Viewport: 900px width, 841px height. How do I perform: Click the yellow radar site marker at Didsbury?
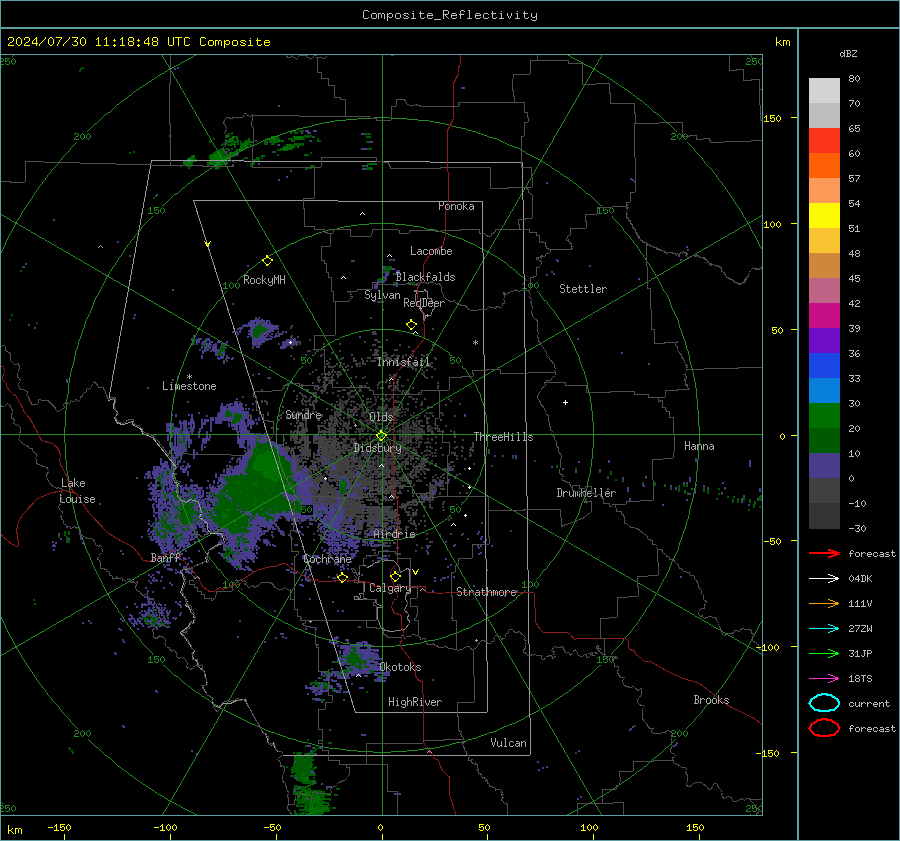coord(381,436)
